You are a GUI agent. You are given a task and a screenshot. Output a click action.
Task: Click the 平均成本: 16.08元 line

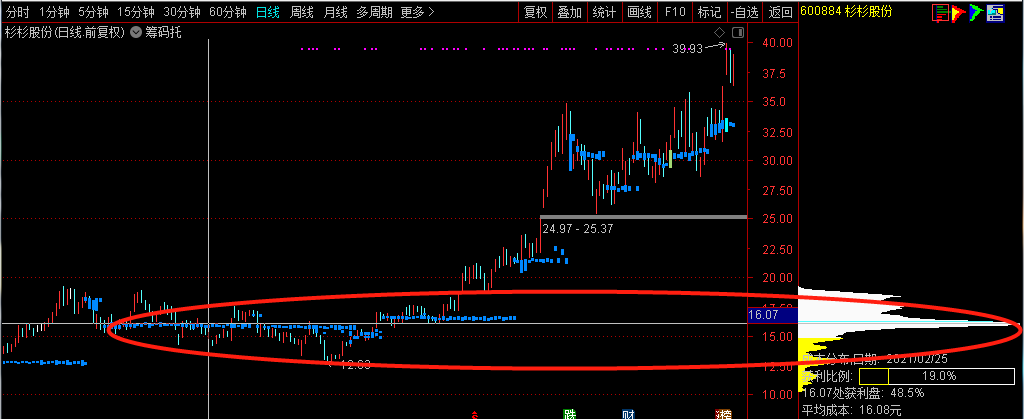[852, 410]
